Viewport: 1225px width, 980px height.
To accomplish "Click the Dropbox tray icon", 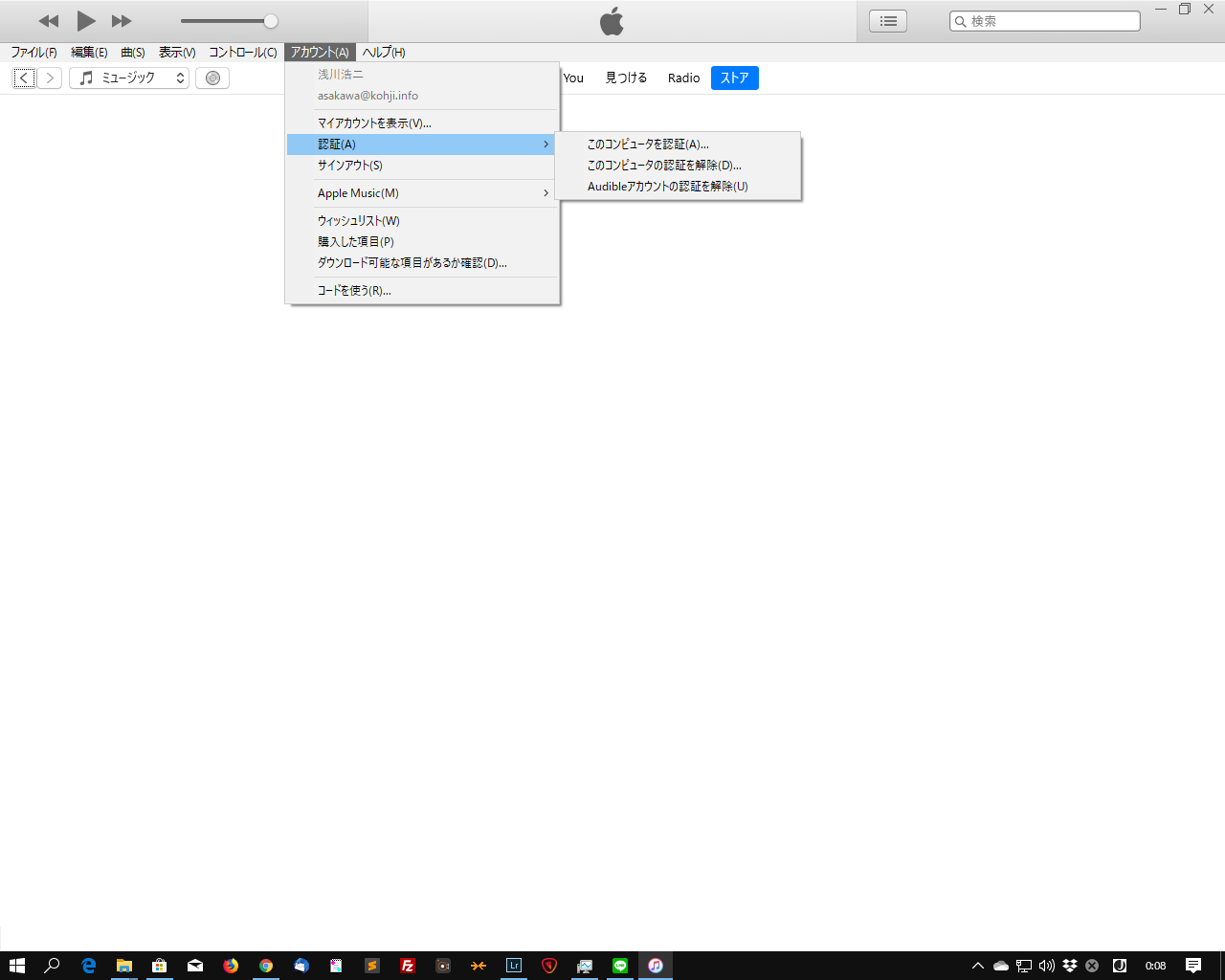I will pyautogui.click(x=1070, y=966).
